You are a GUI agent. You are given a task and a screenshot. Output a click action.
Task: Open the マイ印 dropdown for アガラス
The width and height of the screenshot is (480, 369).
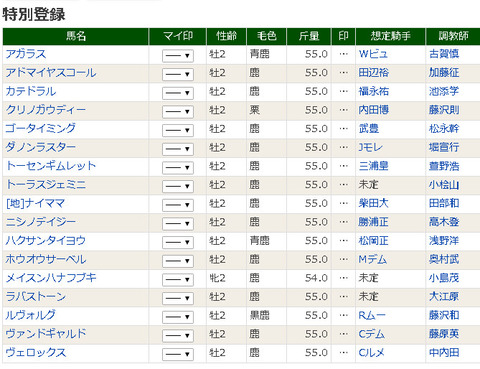click(178, 55)
